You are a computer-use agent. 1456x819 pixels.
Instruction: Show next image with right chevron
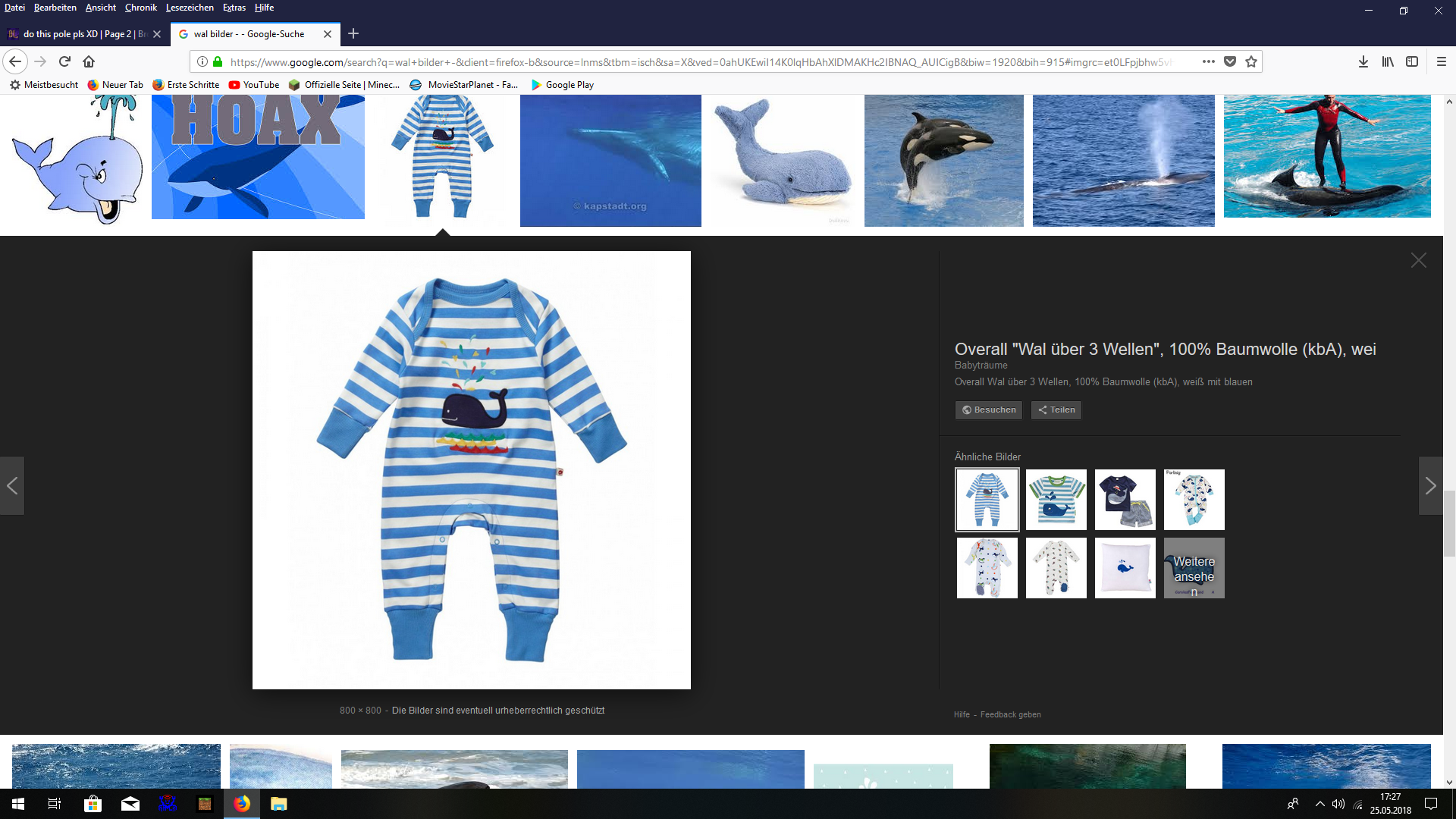[1431, 485]
